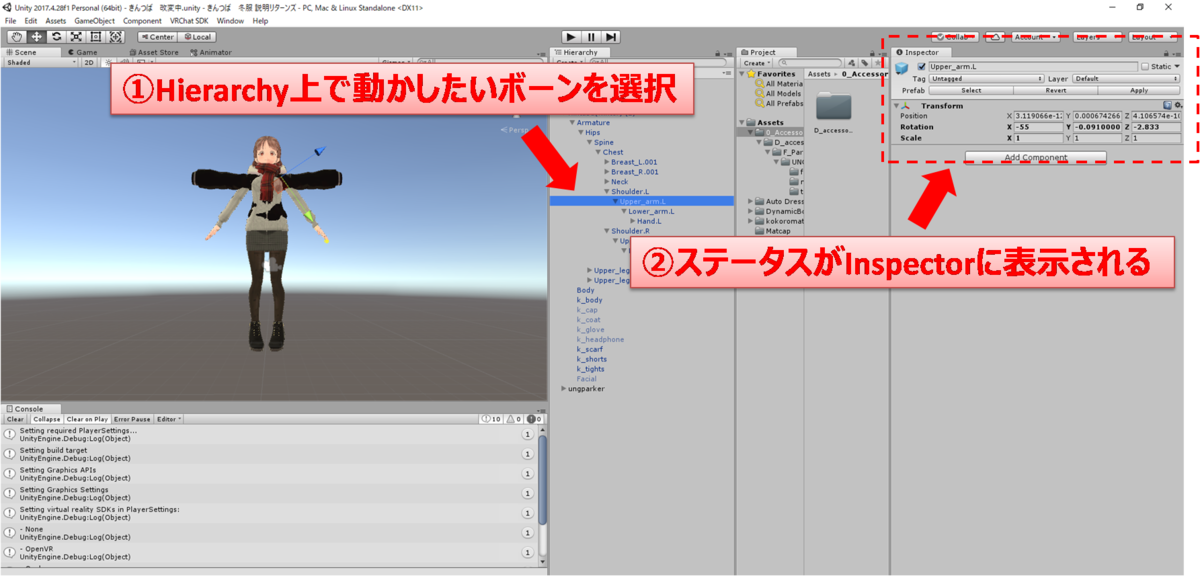Click the prefab Select button

pos(971,90)
